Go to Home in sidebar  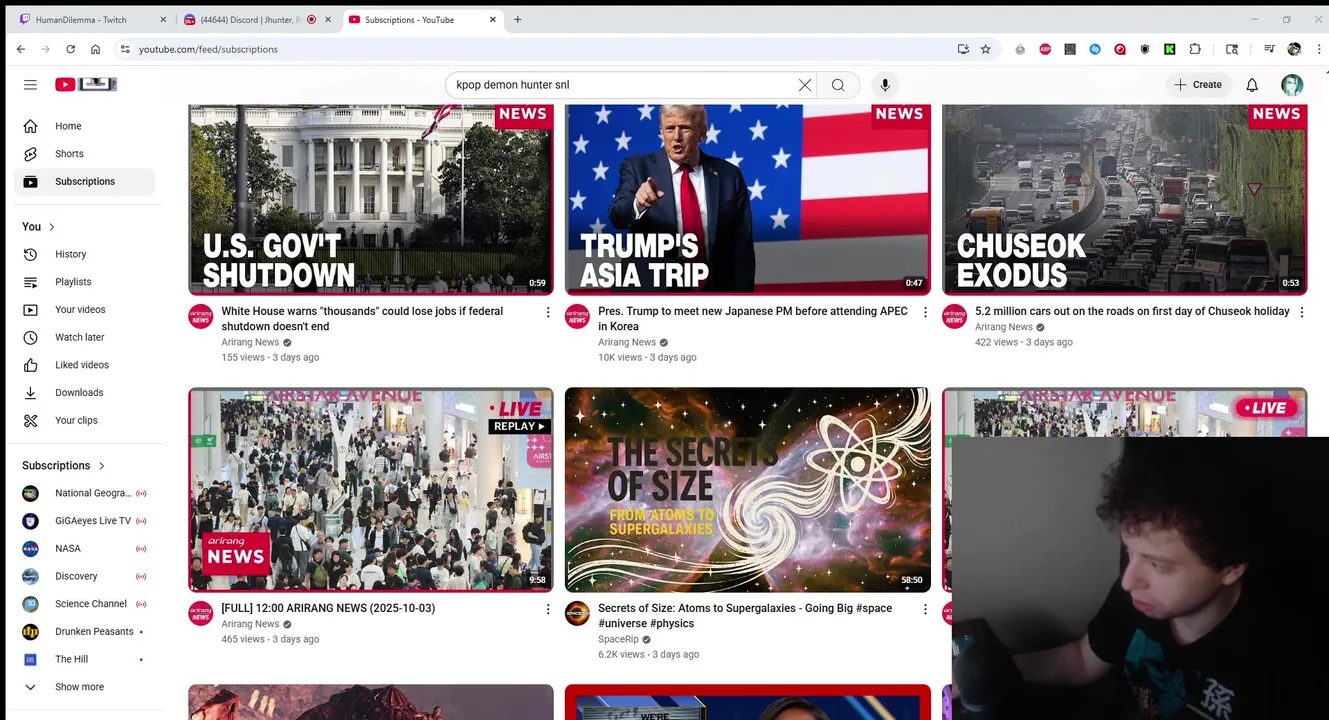(x=85, y=126)
